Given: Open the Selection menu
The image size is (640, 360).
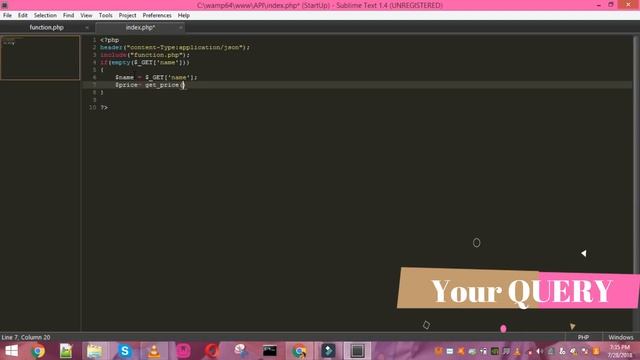Looking at the screenshot, I should pos(45,16).
